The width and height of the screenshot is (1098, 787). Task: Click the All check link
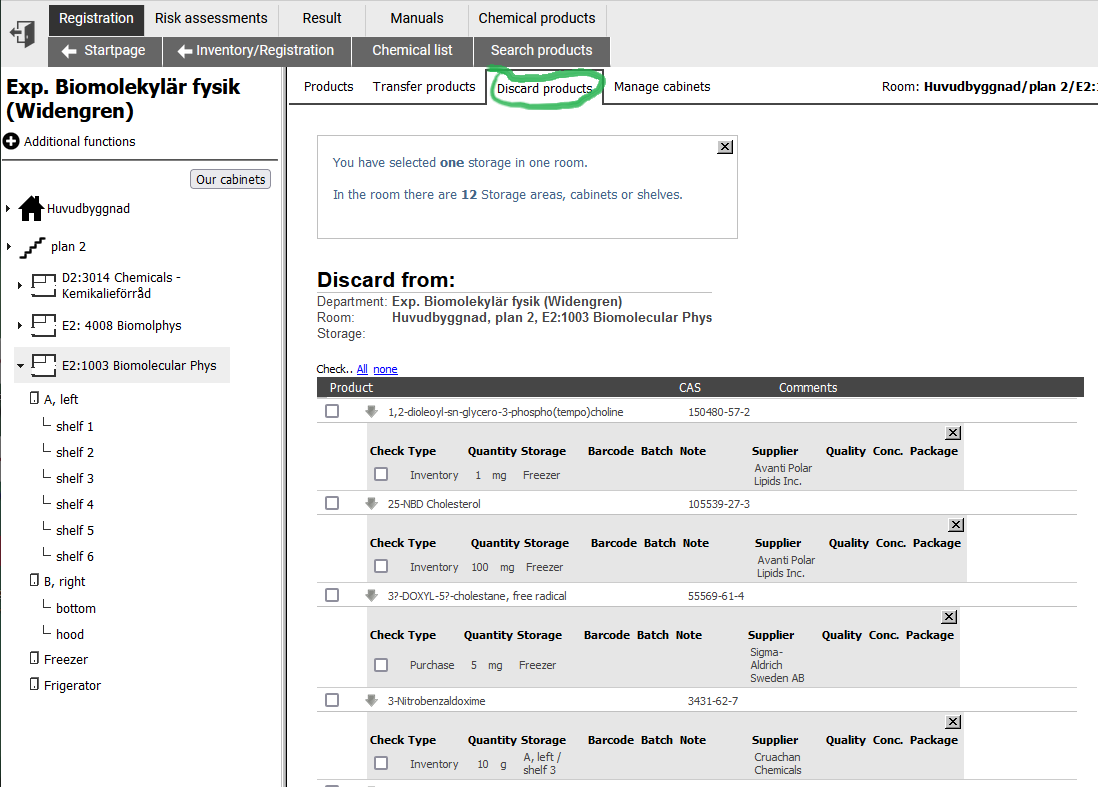pyautogui.click(x=362, y=369)
